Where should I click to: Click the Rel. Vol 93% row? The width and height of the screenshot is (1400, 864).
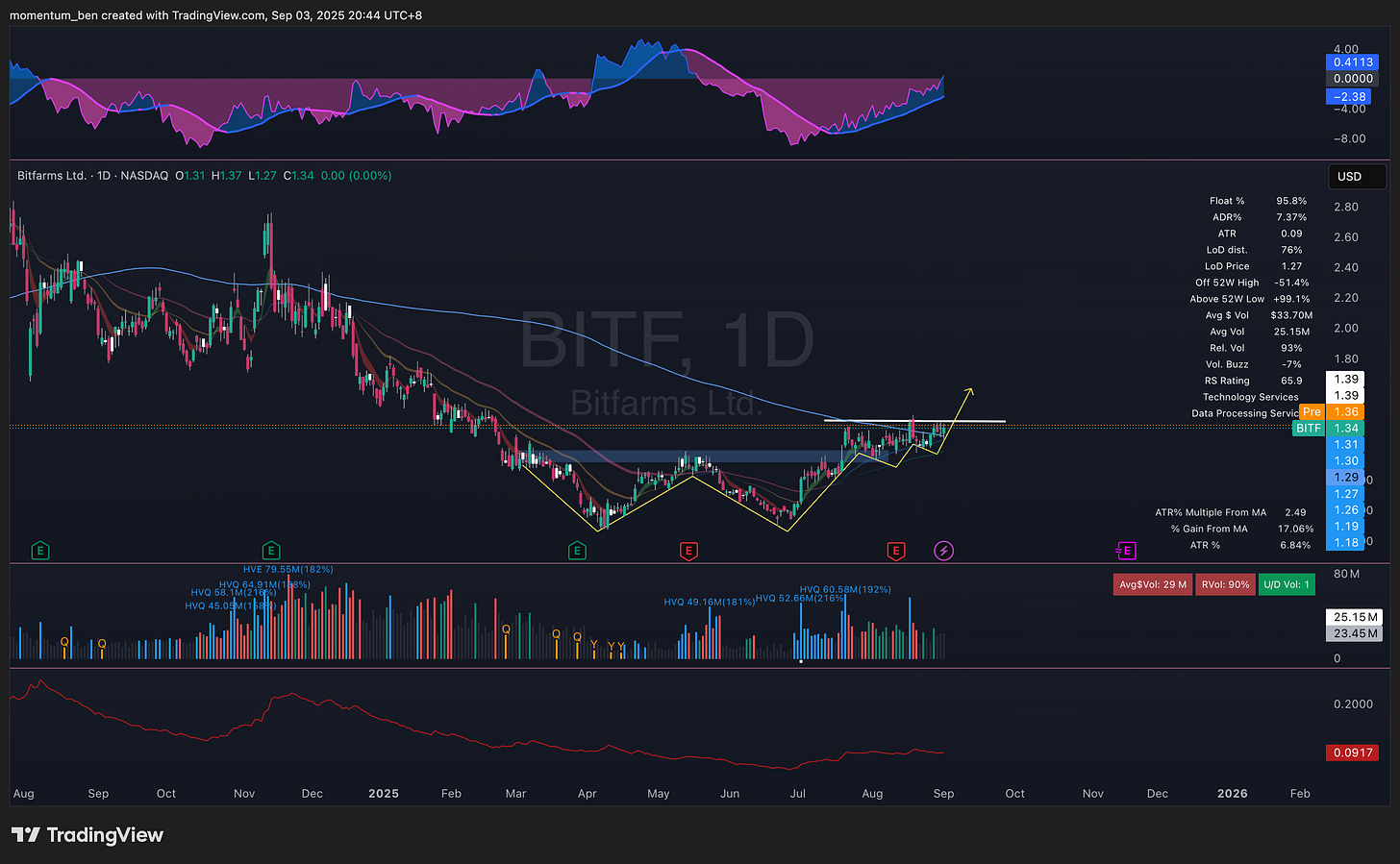coord(1257,348)
